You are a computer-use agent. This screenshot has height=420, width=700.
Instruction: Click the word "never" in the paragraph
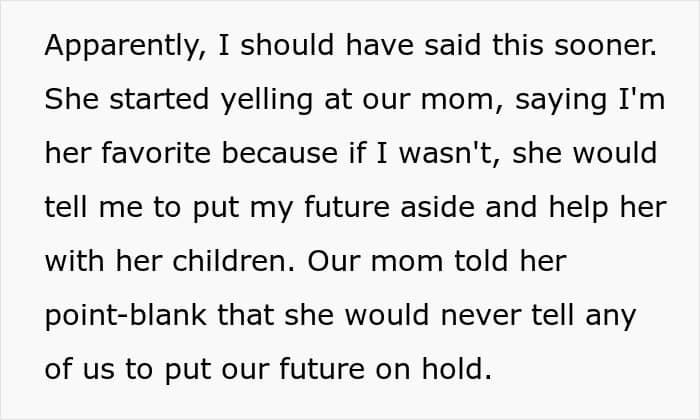click(x=481, y=316)
